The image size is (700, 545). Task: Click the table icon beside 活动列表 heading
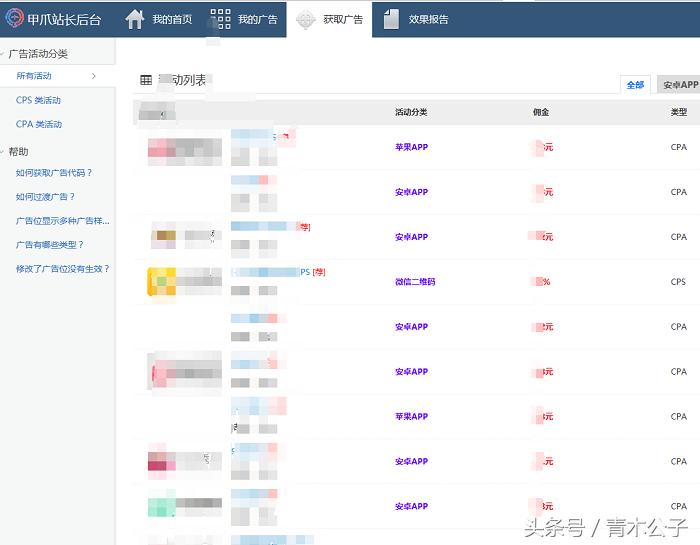[x=146, y=80]
